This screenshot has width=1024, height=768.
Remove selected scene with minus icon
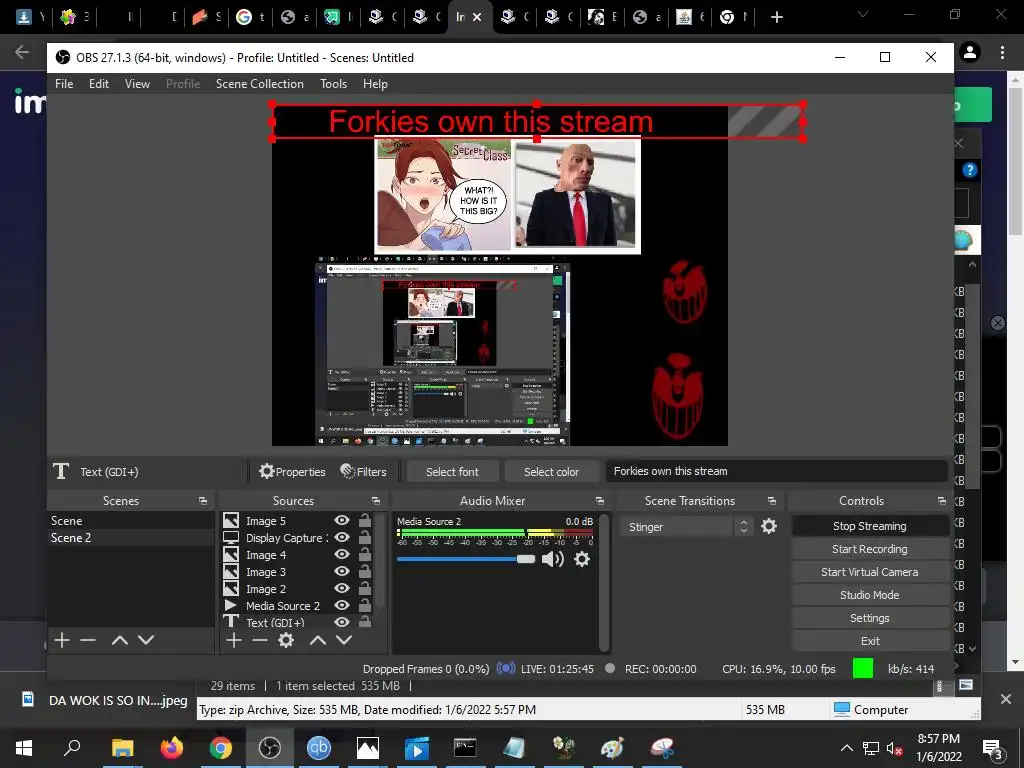point(88,640)
